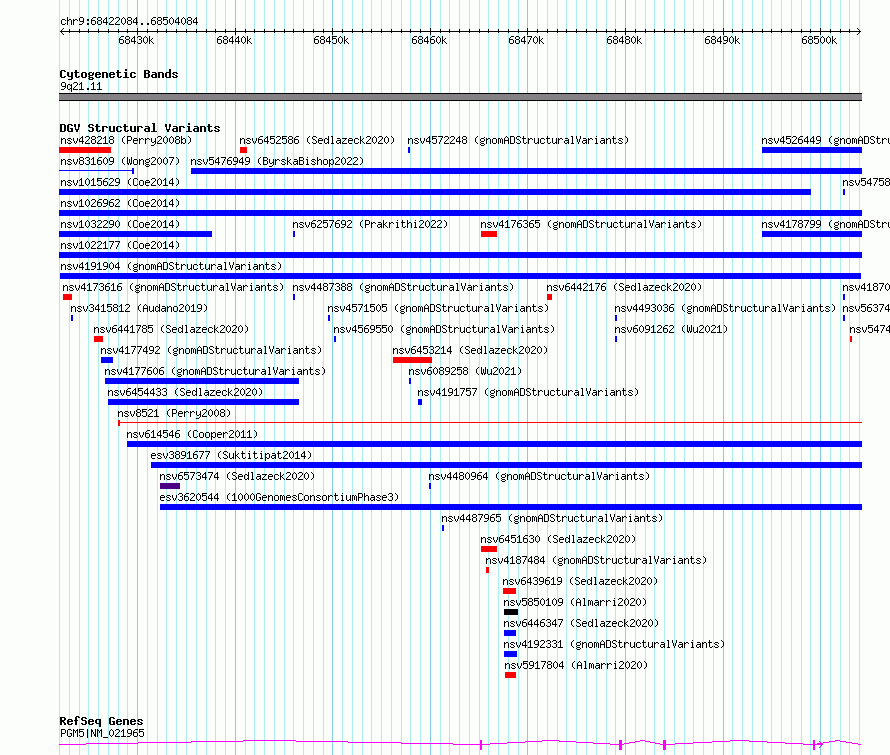Click the PGM5|NM_021965 gene label
Image resolution: width=890 pixels, height=755 pixels.
click(102, 733)
